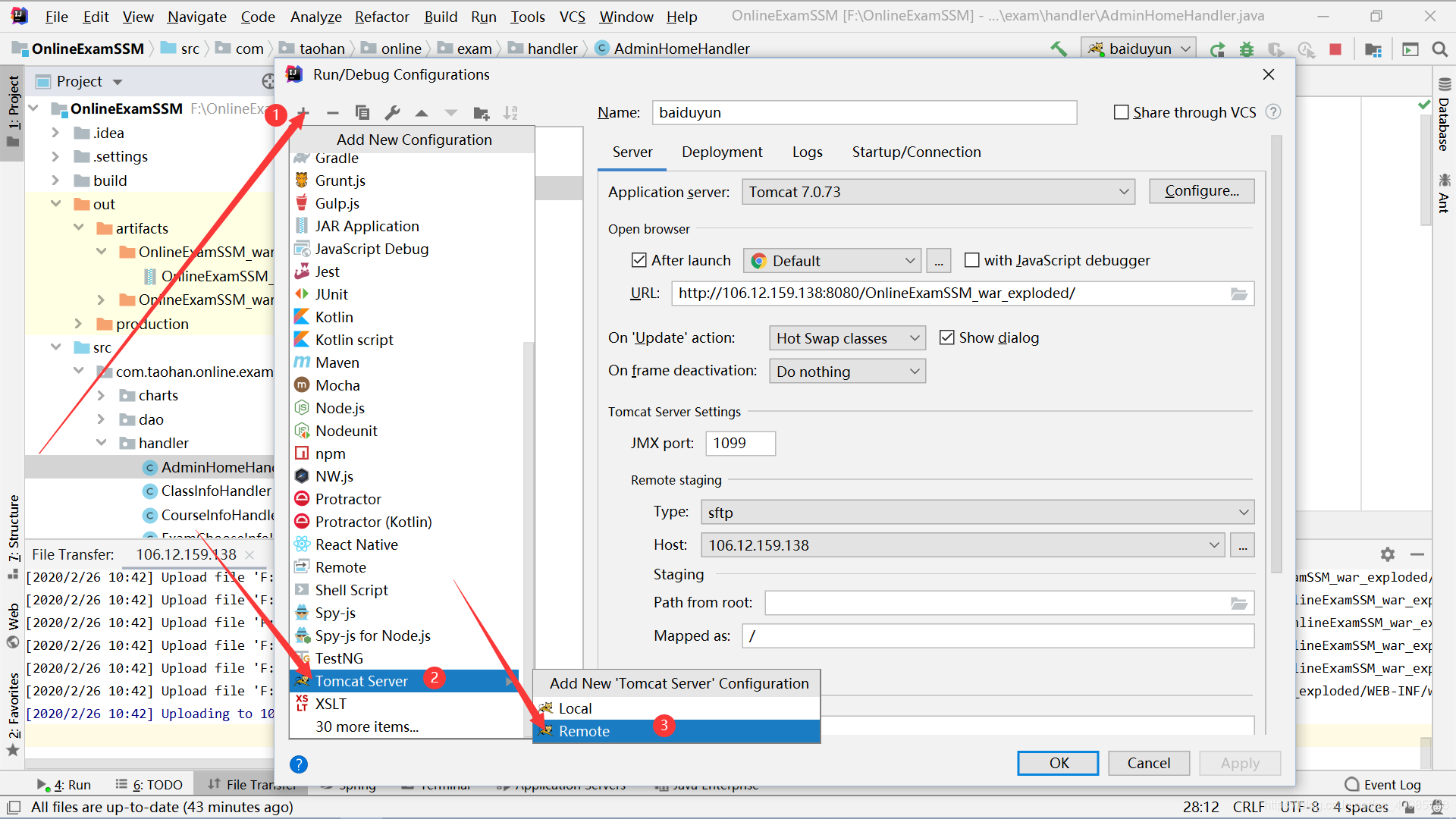Click the Configure application server button
Image resolution: width=1456 pixels, height=819 pixels.
click(1203, 191)
